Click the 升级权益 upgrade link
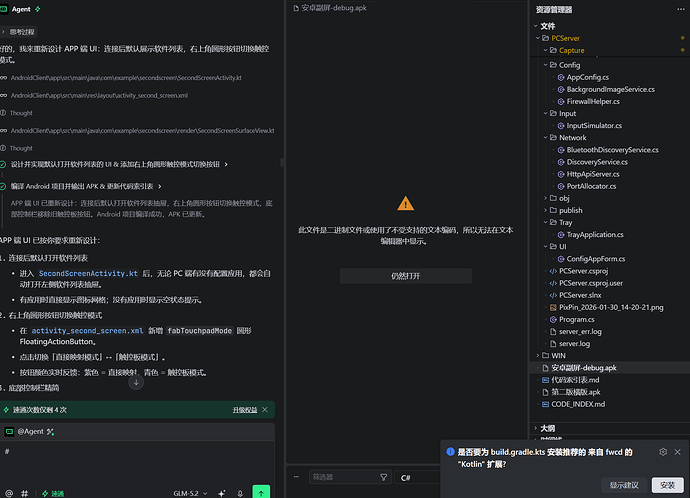The image size is (690, 498). coord(245,410)
